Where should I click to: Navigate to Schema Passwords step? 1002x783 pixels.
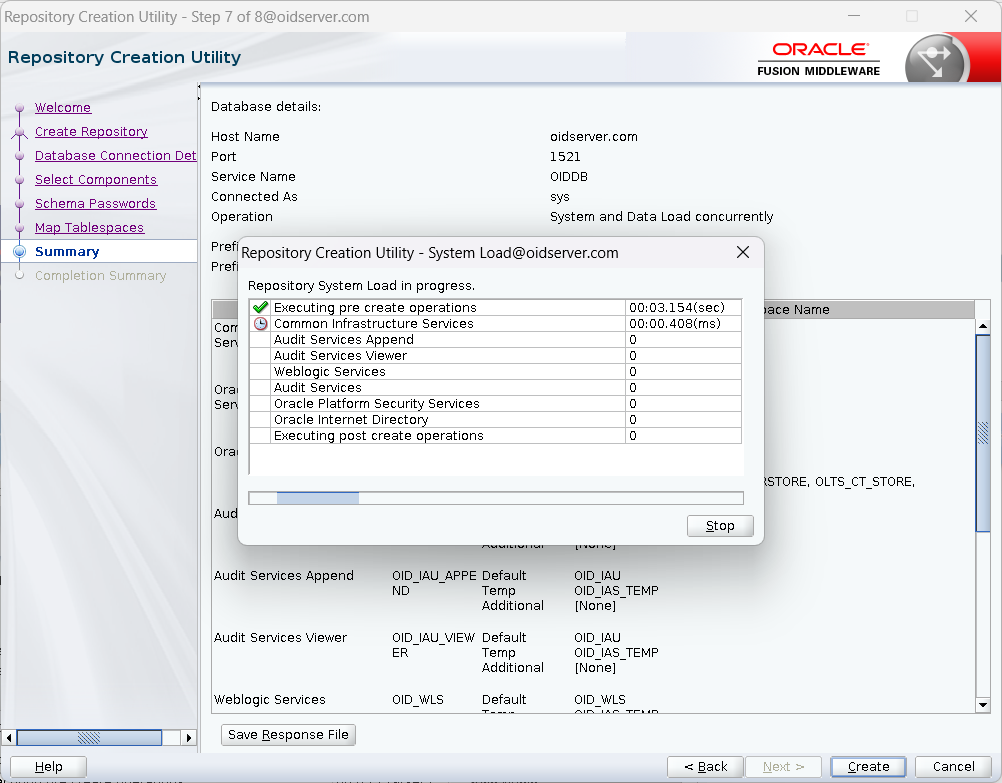pyautogui.click(x=95, y=204)
